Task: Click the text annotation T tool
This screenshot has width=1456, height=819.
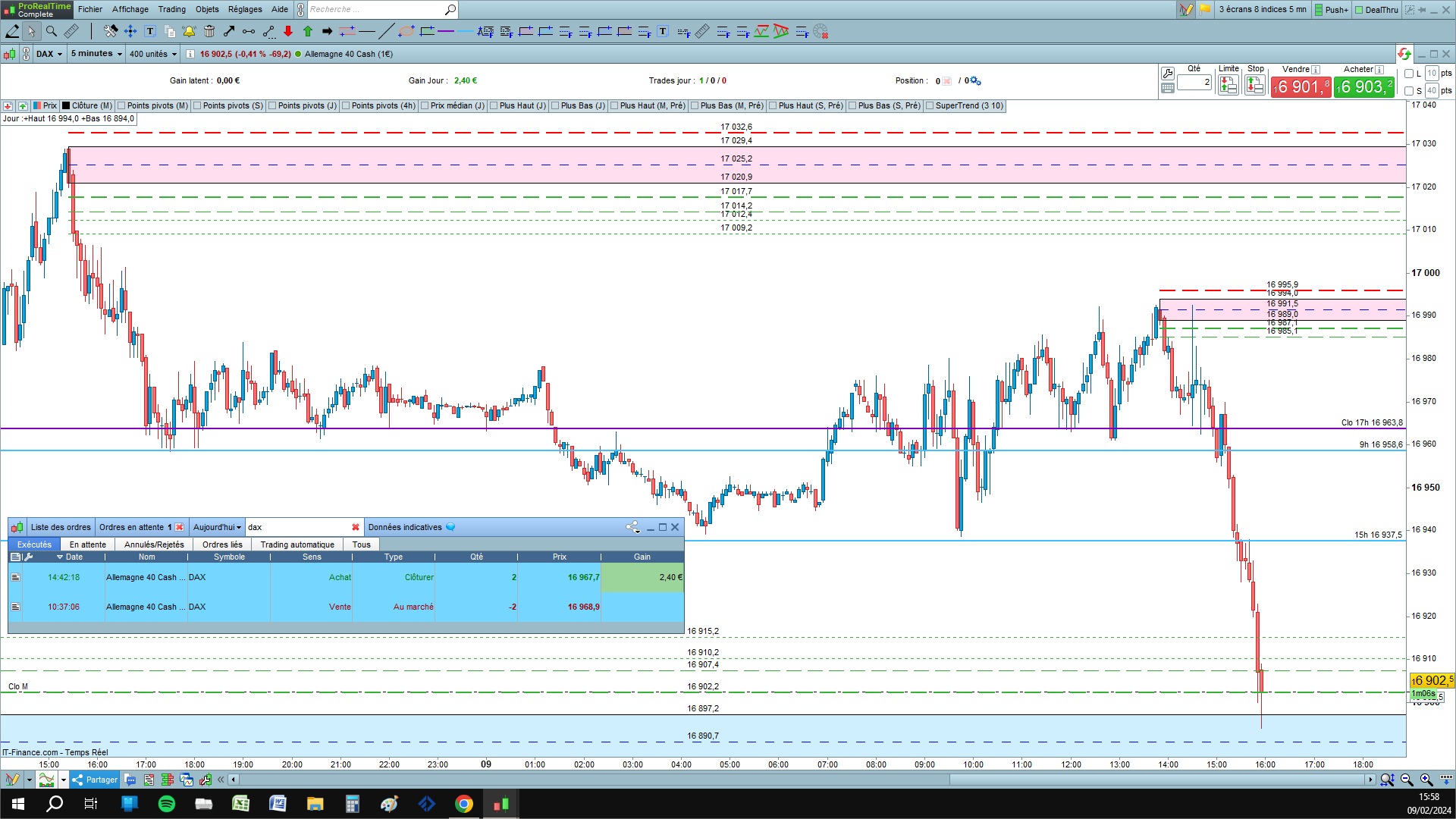Action: click(x=150, y=31)
